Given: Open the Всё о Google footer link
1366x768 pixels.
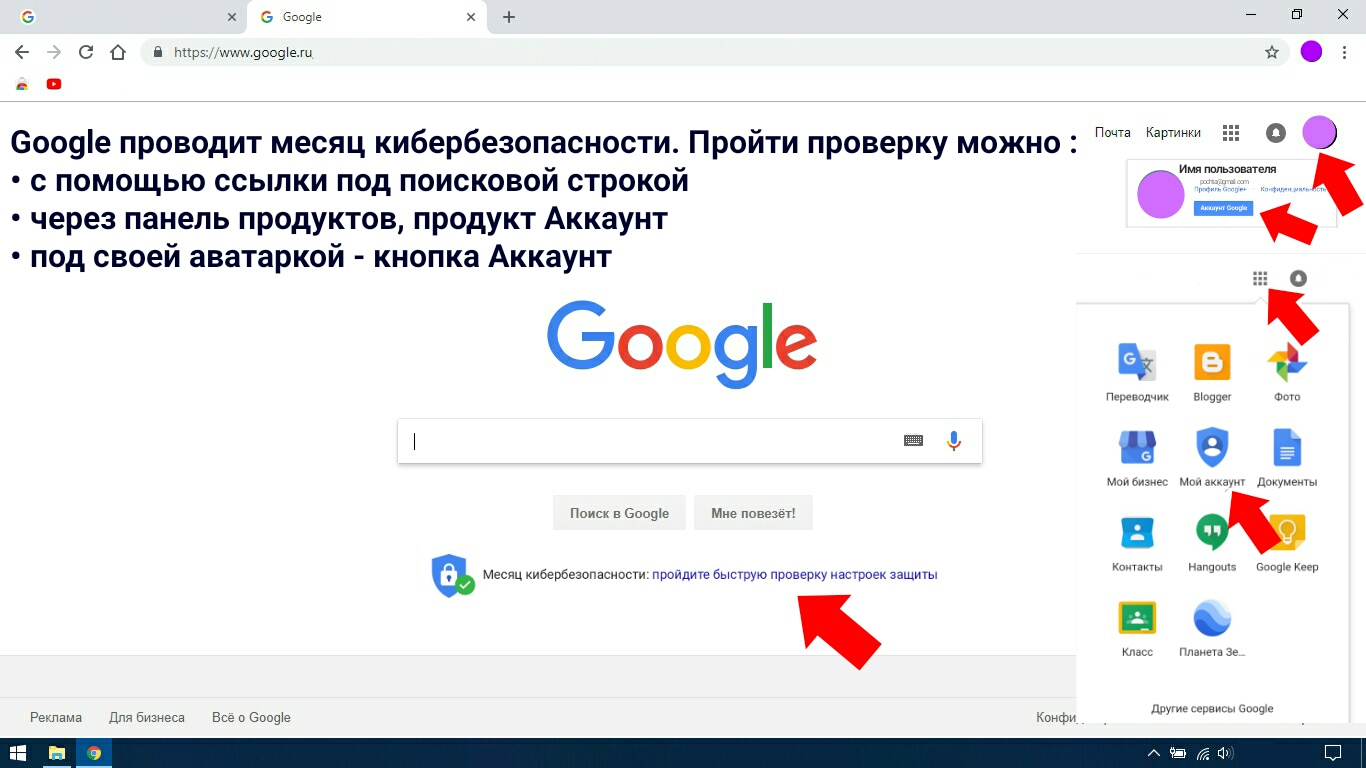Looking at the screenshot, I should [x=251, y=717].
